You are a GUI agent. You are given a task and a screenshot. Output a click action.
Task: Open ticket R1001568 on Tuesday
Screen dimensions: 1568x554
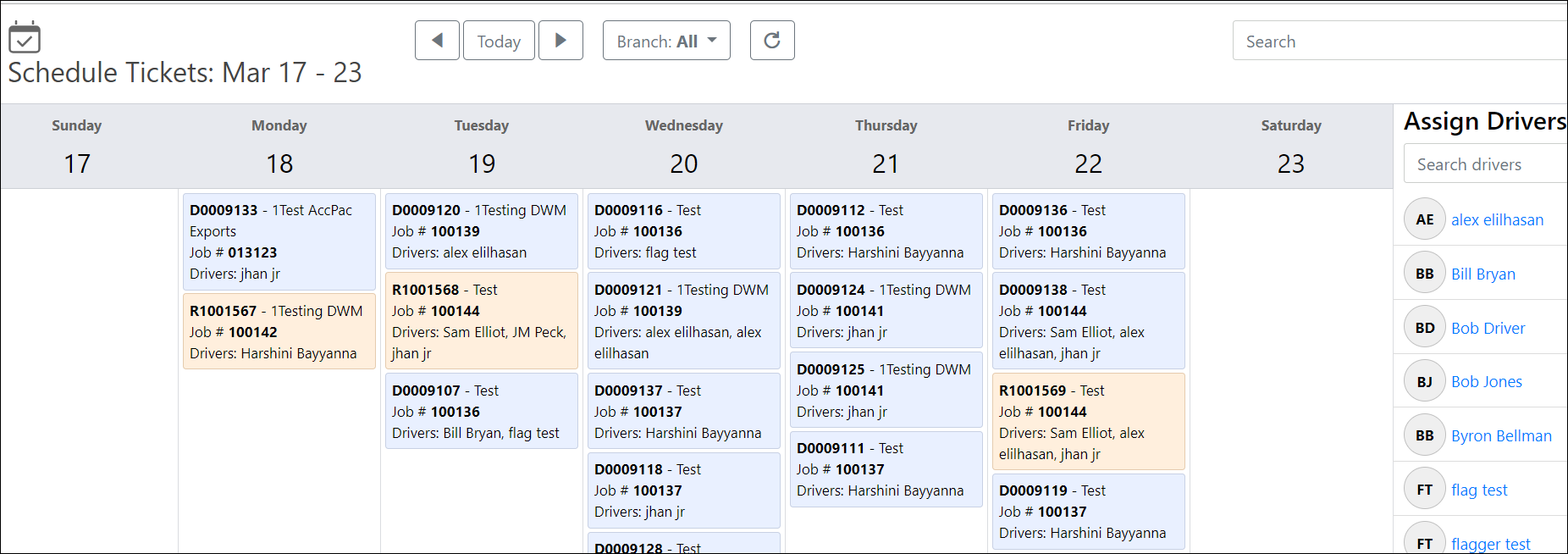(x=481, y=321)
